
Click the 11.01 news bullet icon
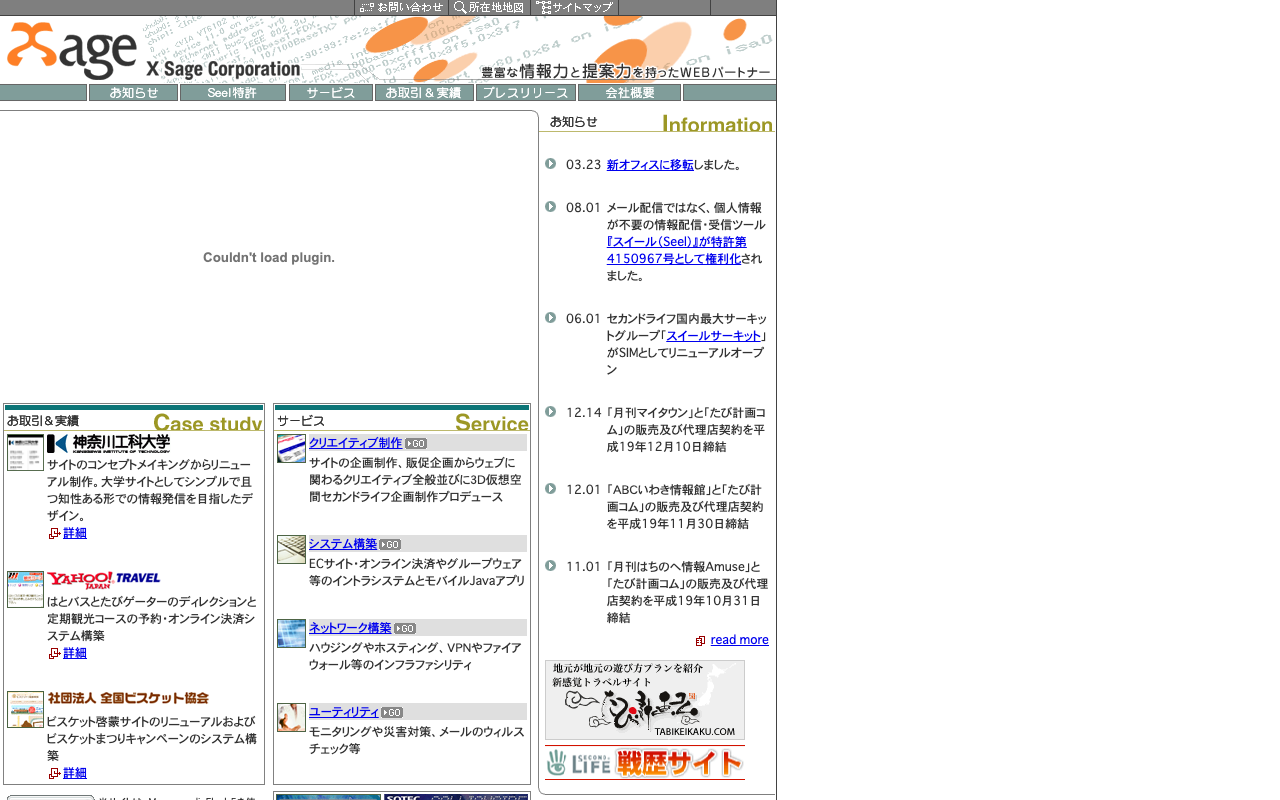click(x=550, y=566)
